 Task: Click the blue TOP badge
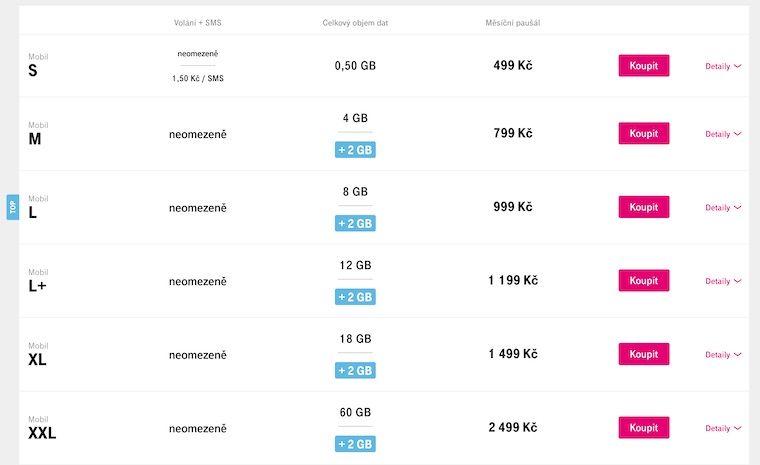point(13,207)
